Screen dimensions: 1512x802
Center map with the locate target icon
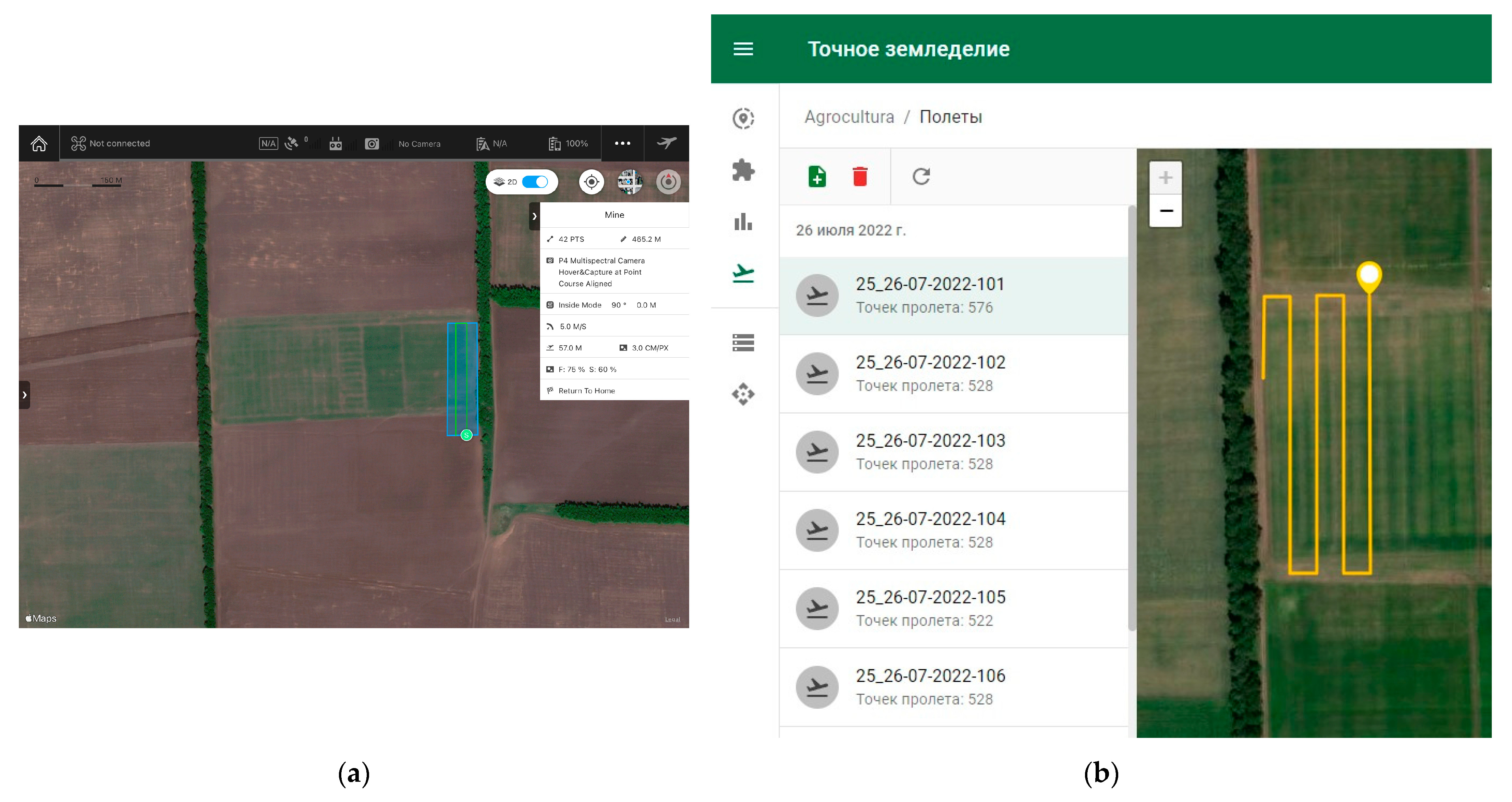point(591,182)
